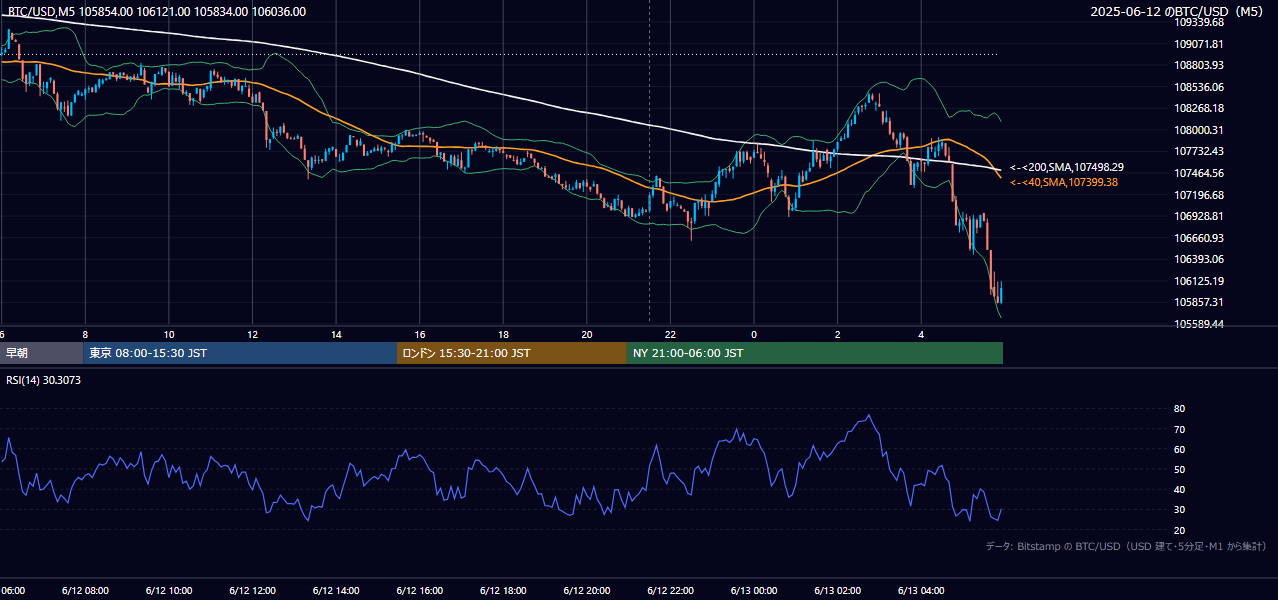Click price axis value 106928.81
Image resolution: width=1278 pixels, height=600 pixels.
pos(1199,216)
